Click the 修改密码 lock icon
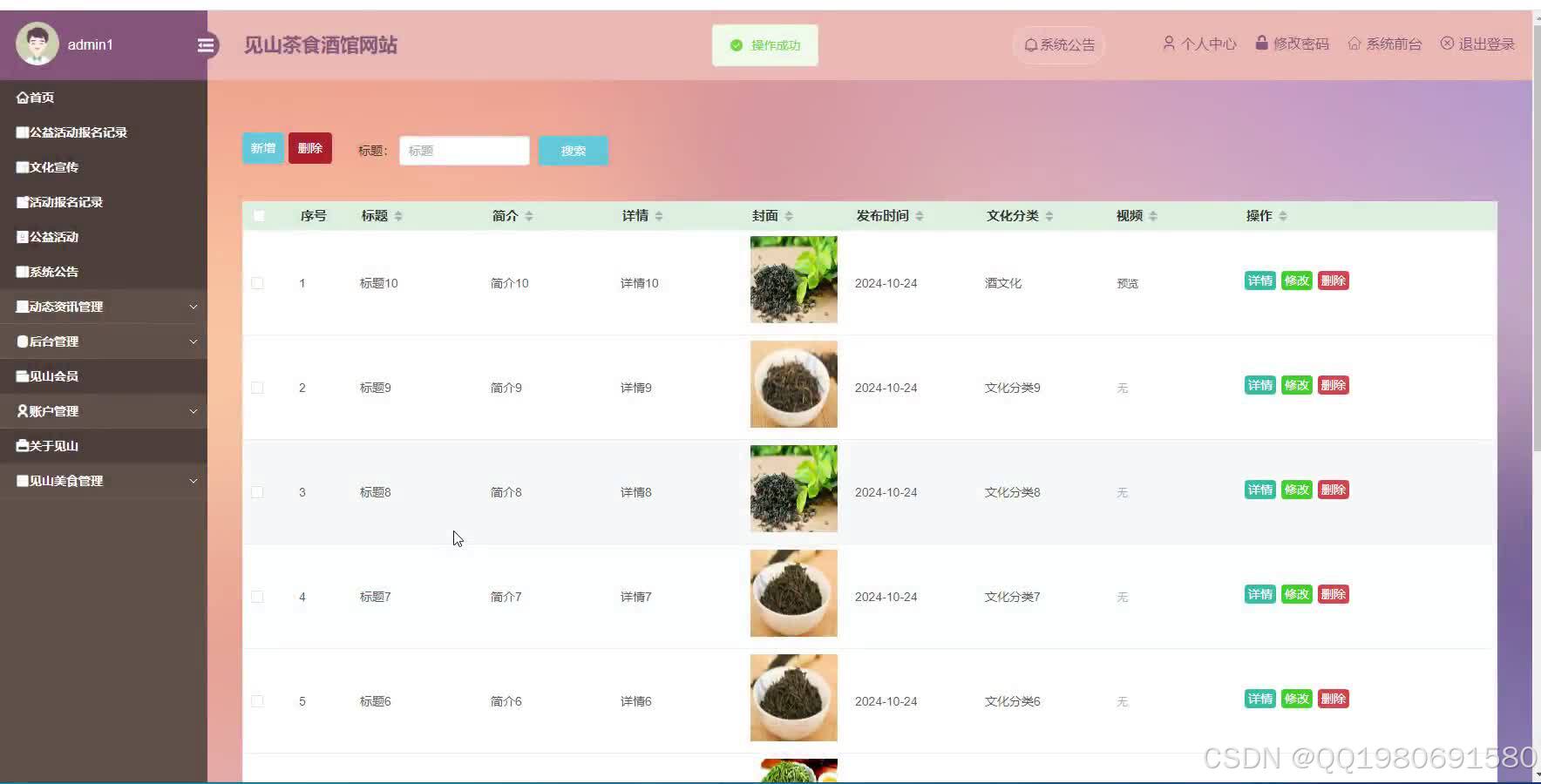The width and height of the screenshot is (1541, 784). coord(1261,42)
